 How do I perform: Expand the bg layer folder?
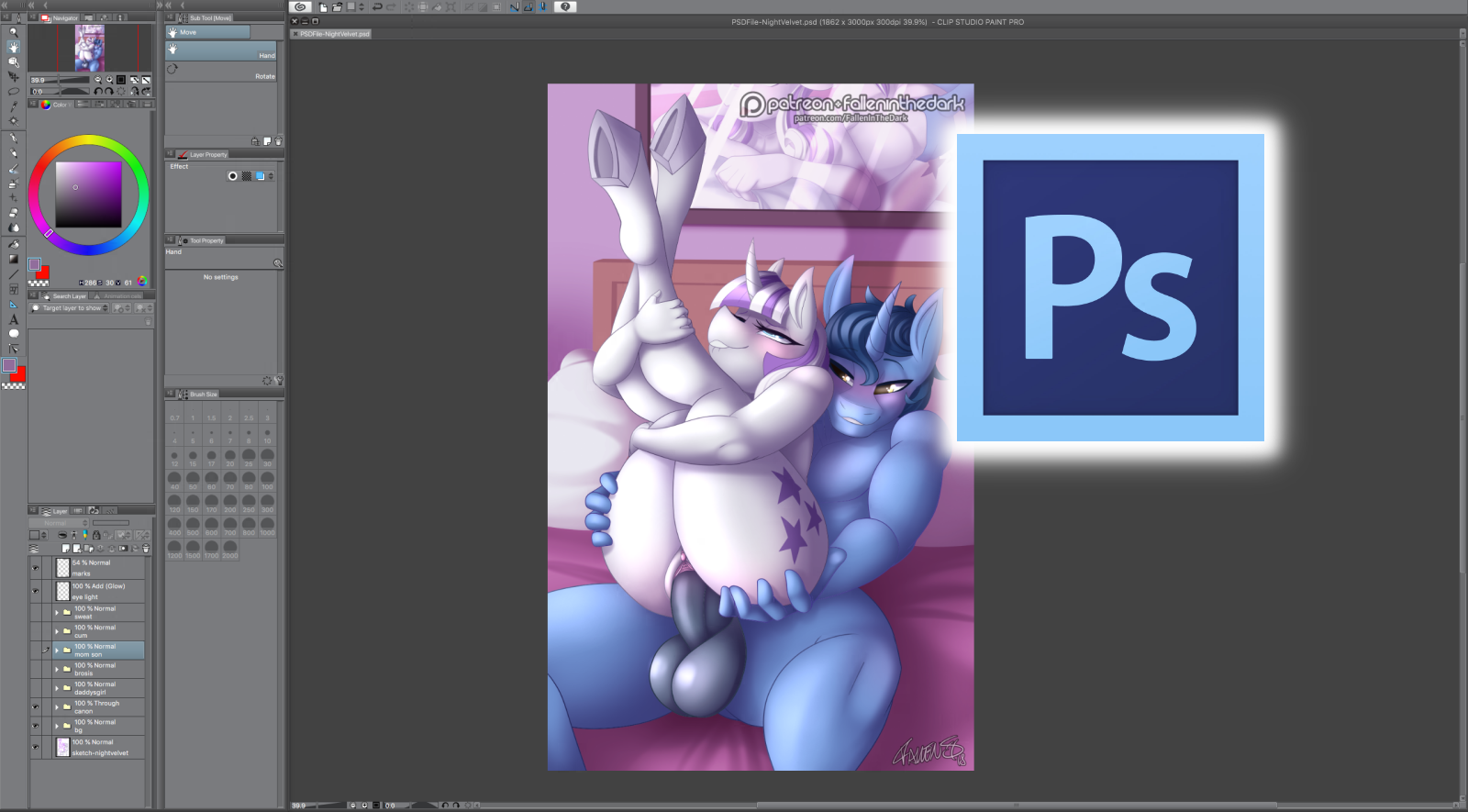(x=57, y=726)
